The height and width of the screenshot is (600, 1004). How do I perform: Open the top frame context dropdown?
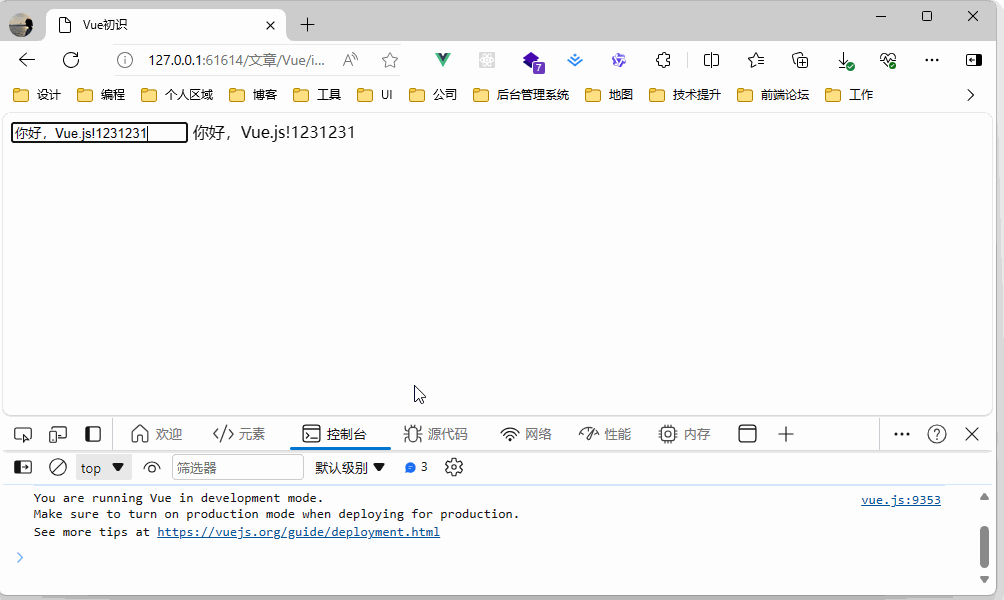[103, 467]
